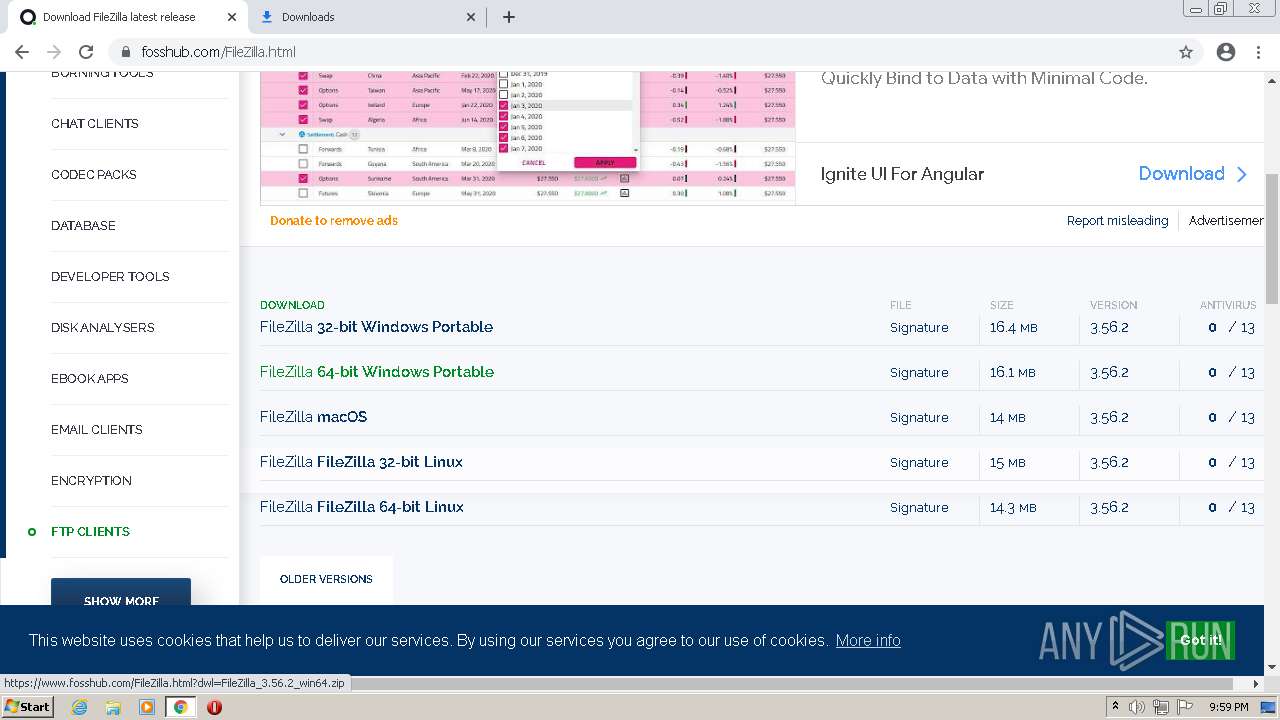Open a new tab with plus icon
Image resolution: width=1280 pixels, height=720 pixels.
tap(509, 17)
